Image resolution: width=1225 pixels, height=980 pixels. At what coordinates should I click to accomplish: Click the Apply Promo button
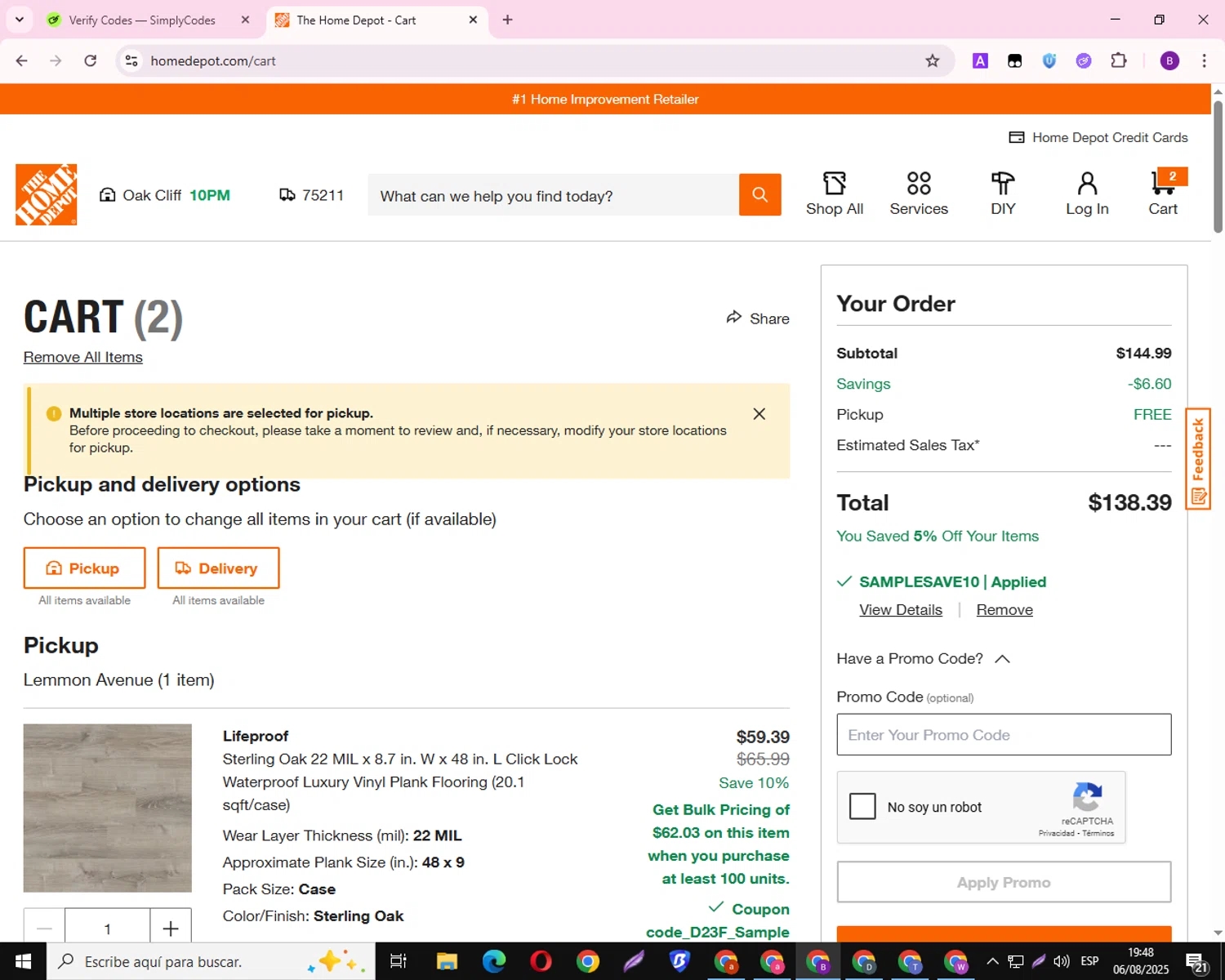(1003, 882)
